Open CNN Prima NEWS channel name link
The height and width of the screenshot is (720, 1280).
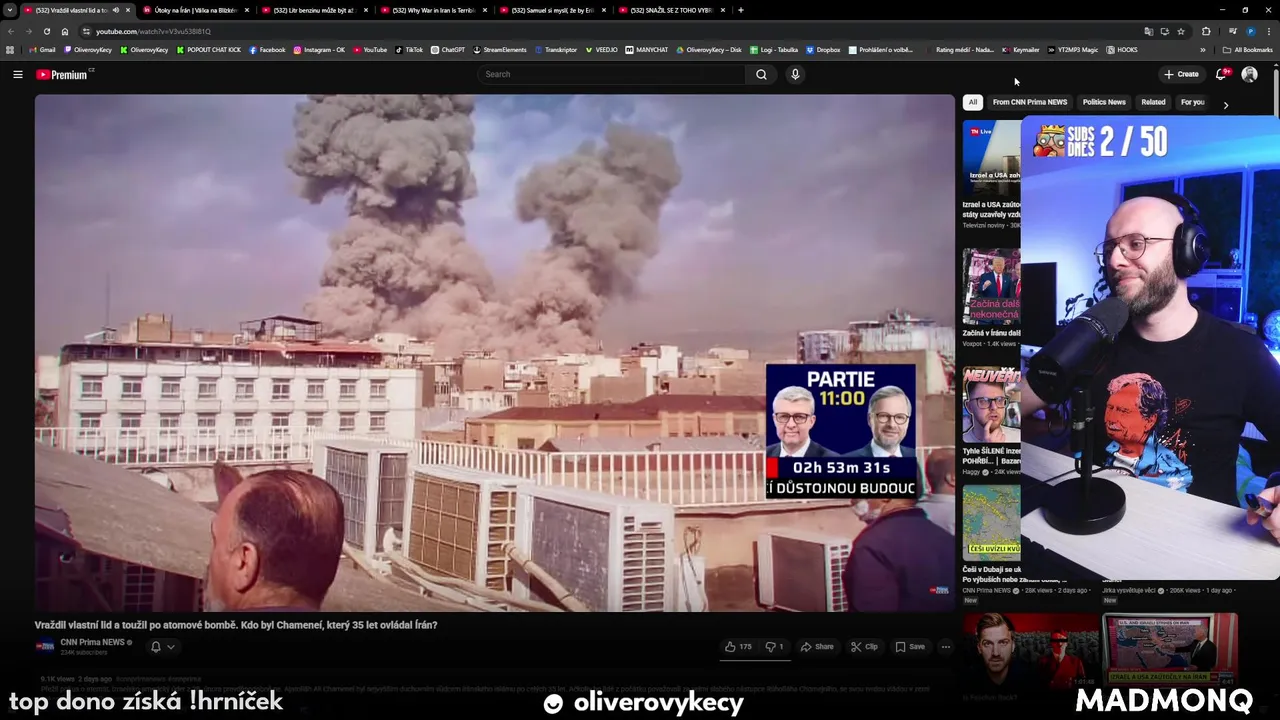[92, 642]
